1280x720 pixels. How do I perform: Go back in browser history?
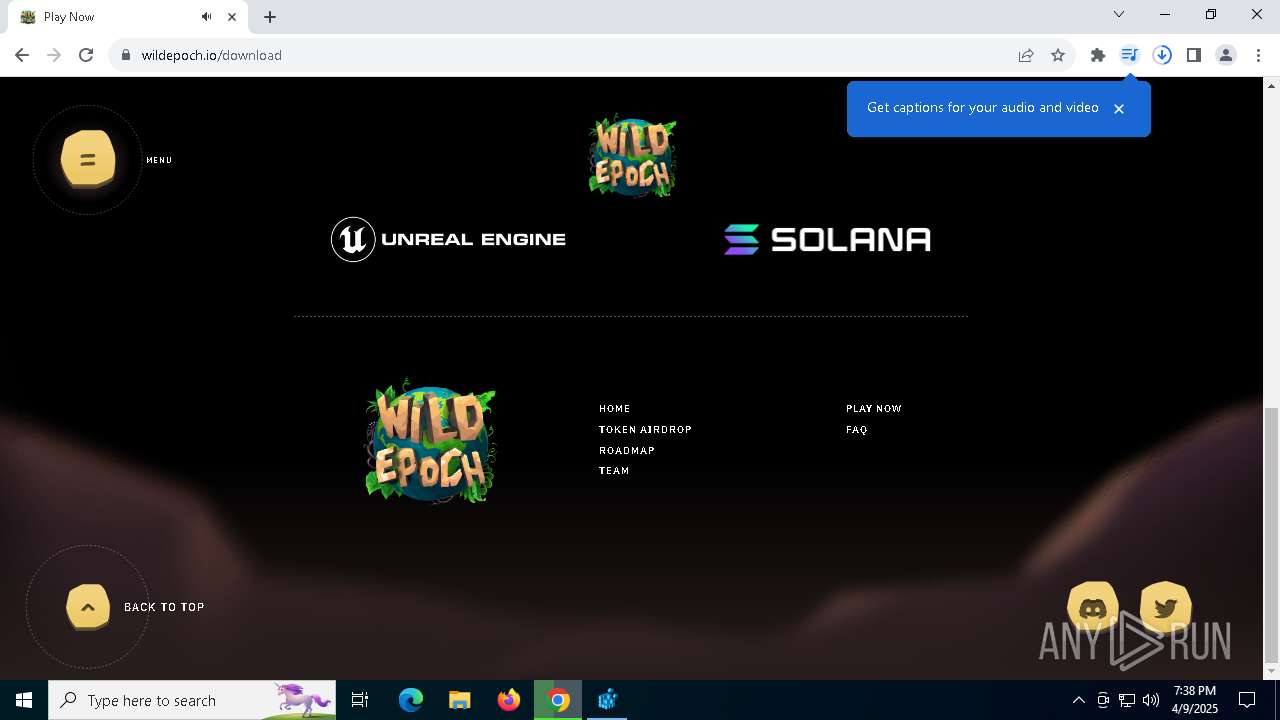(22, 55)
